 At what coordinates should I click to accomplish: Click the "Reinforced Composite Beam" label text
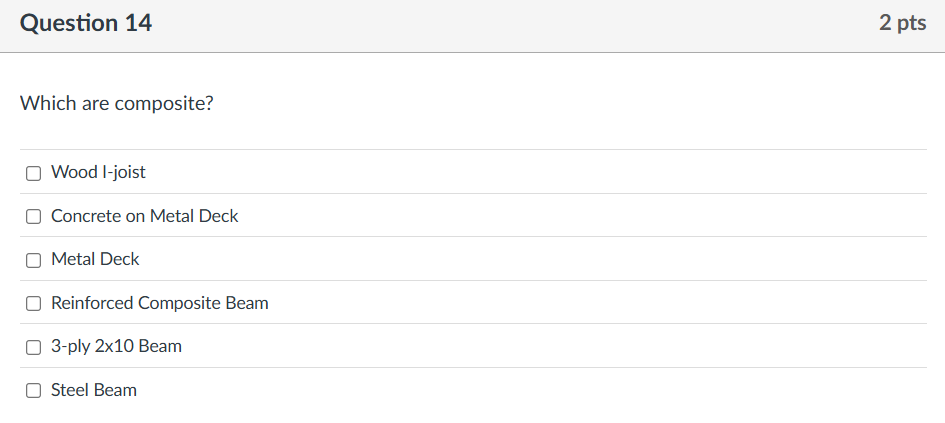tap(159, 303)
